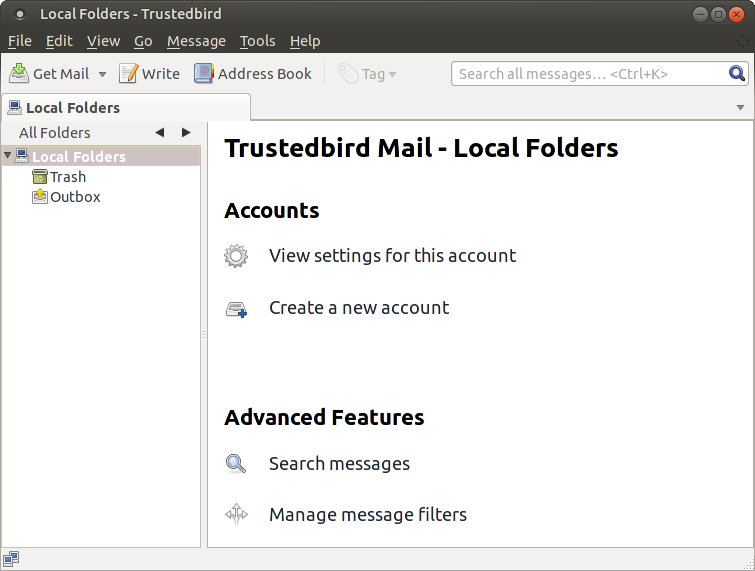Open the Tools menu
This screenshot has height=571, width=755.
coord(257,41)
